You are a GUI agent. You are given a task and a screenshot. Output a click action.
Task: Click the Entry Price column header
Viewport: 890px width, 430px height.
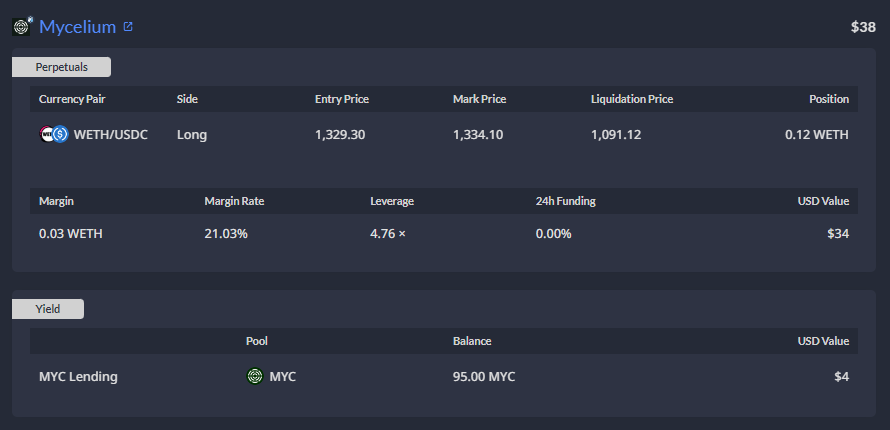point(342,99)
